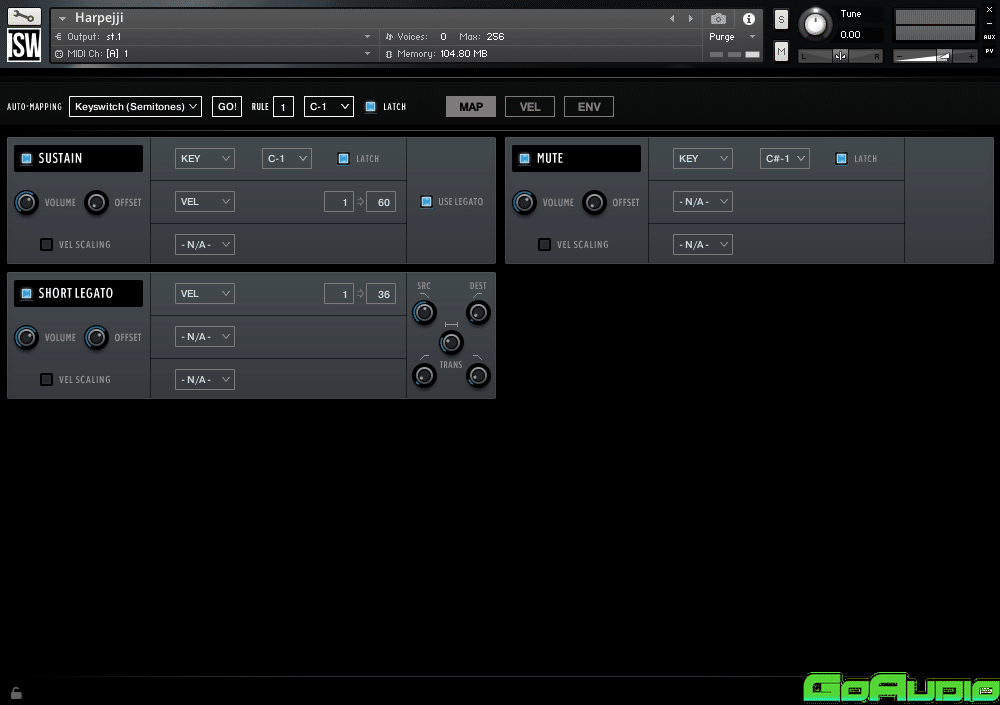Switch to the ENV tab
This screenshot has width=1000, height=705.
coord(589,107)
